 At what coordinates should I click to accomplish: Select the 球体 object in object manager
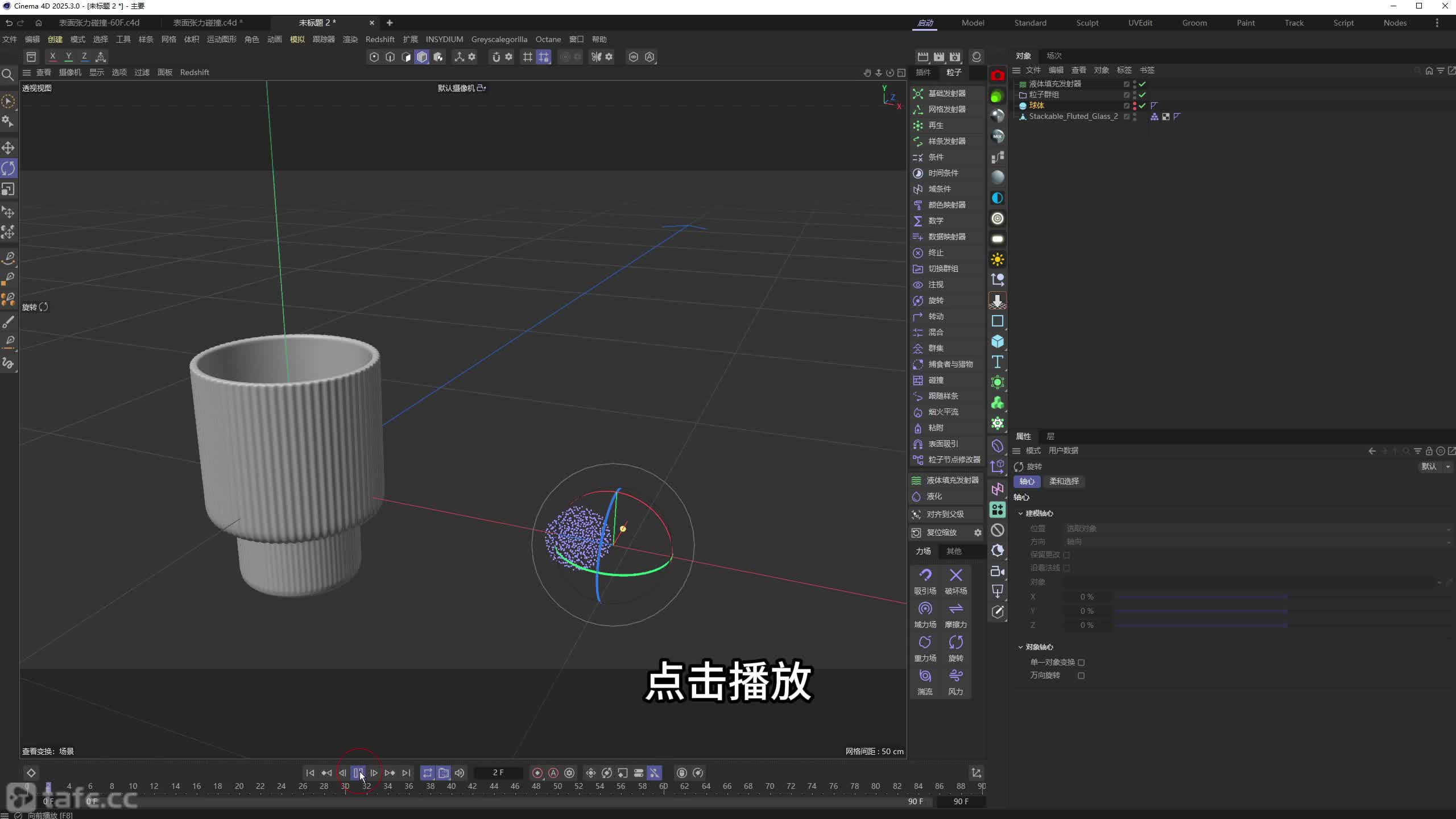click(1036, 105)
